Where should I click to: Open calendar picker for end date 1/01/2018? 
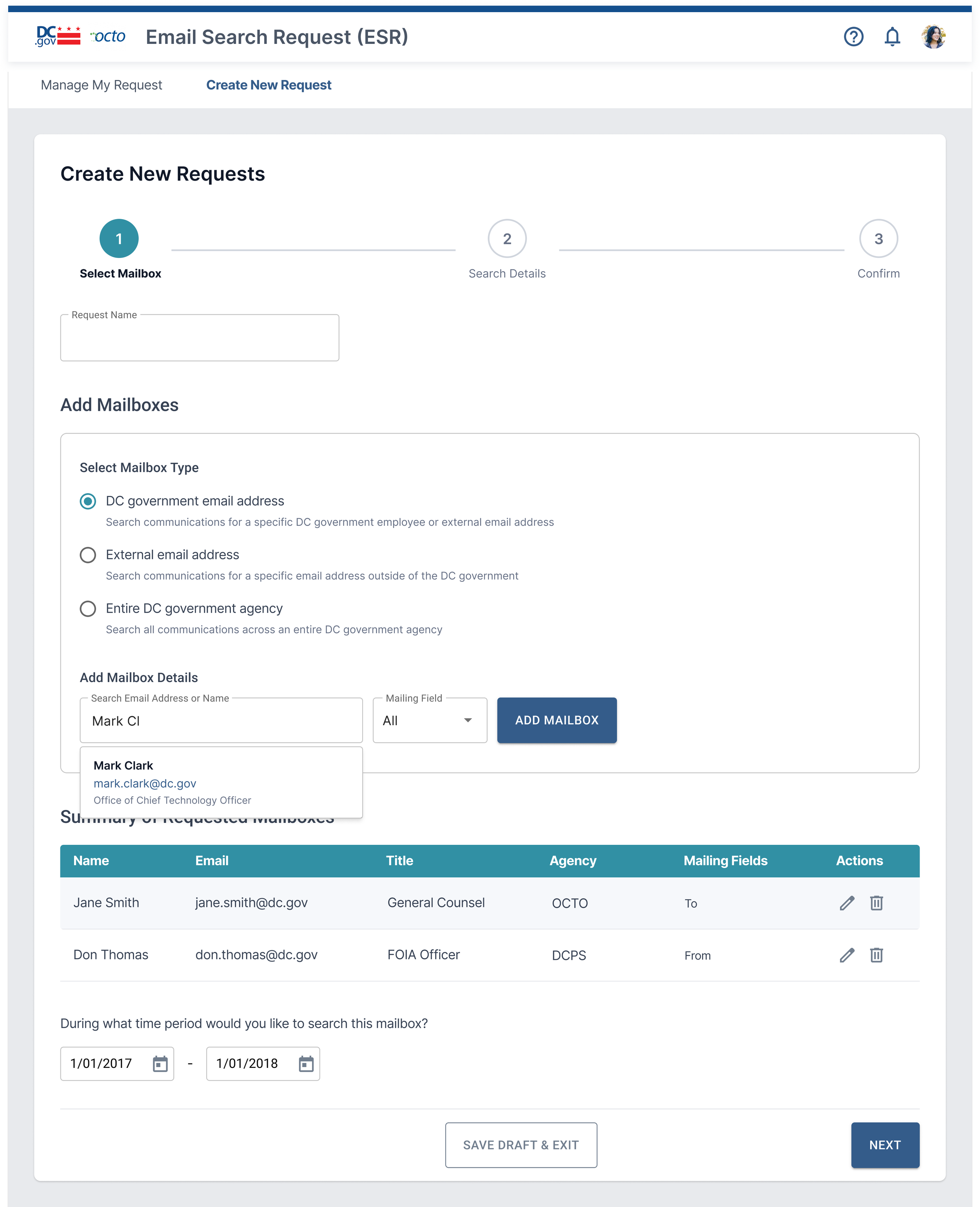click(x=306, y=1064)
